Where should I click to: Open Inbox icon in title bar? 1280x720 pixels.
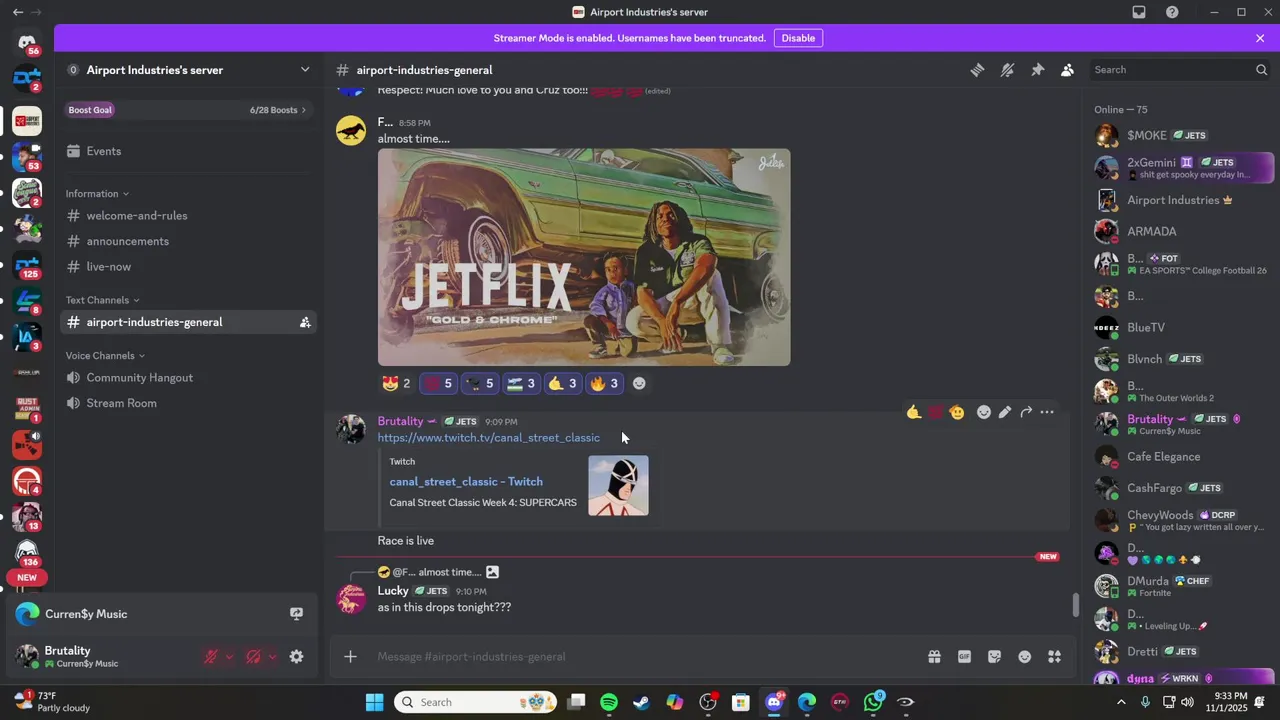click(1139, 12)
